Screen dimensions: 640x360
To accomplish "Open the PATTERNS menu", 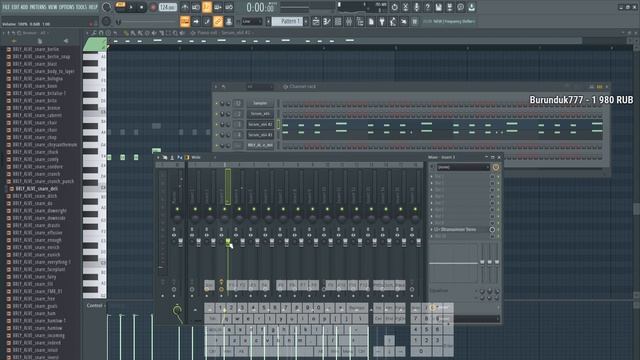I will pos(38,7).
